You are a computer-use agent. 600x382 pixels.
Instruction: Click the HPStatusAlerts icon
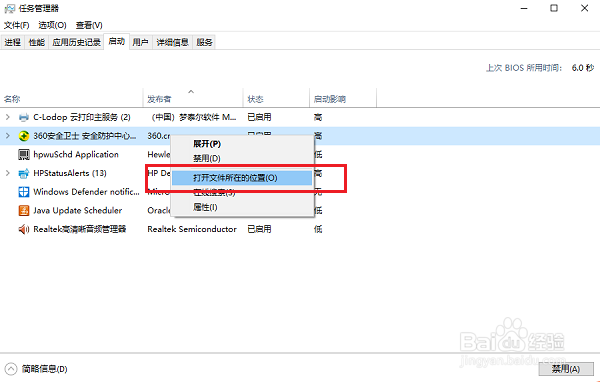pos(24,173)
